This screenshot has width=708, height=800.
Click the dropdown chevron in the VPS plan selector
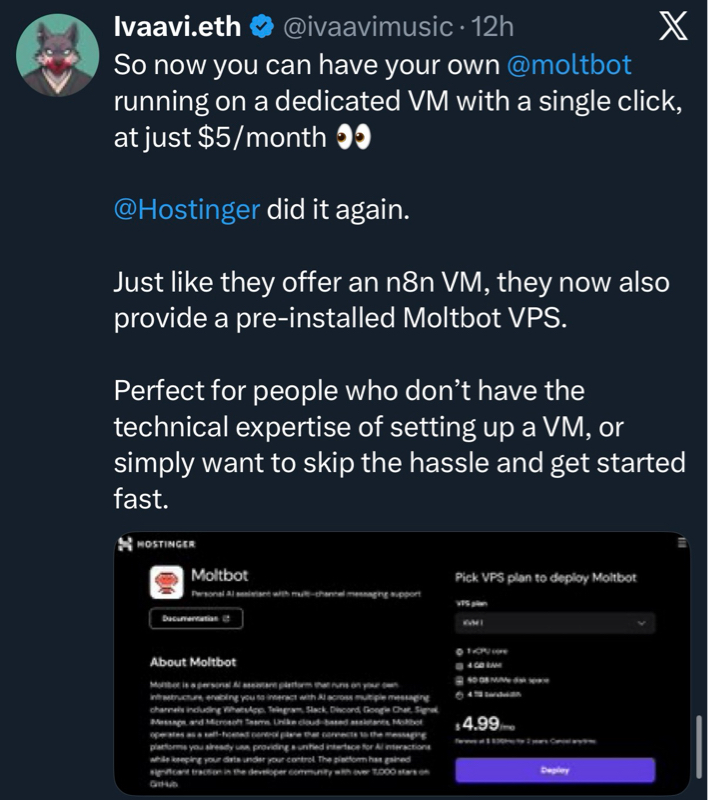click(640, 623)
